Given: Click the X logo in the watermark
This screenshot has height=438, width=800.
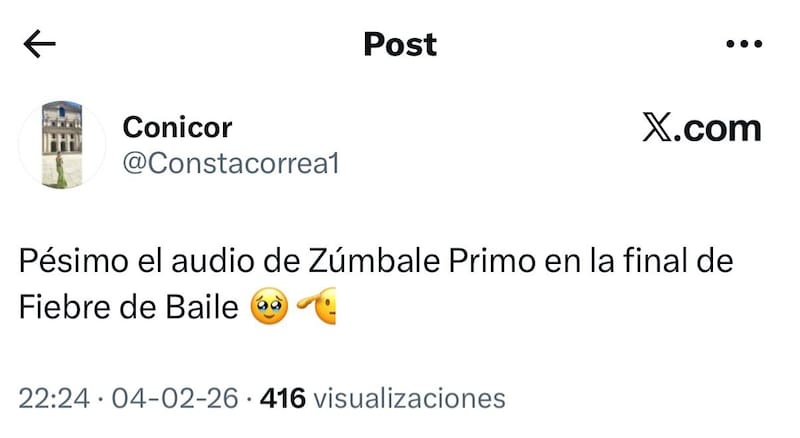Looking at the screenshot, I should coord(658,127).
